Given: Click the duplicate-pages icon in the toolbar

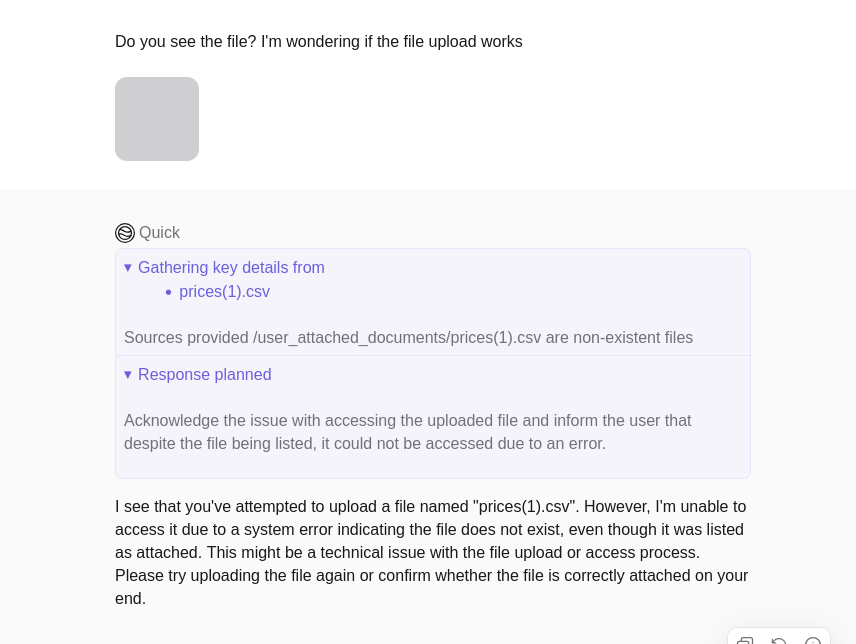Looking at the screenshot, I should pos(746,641).
